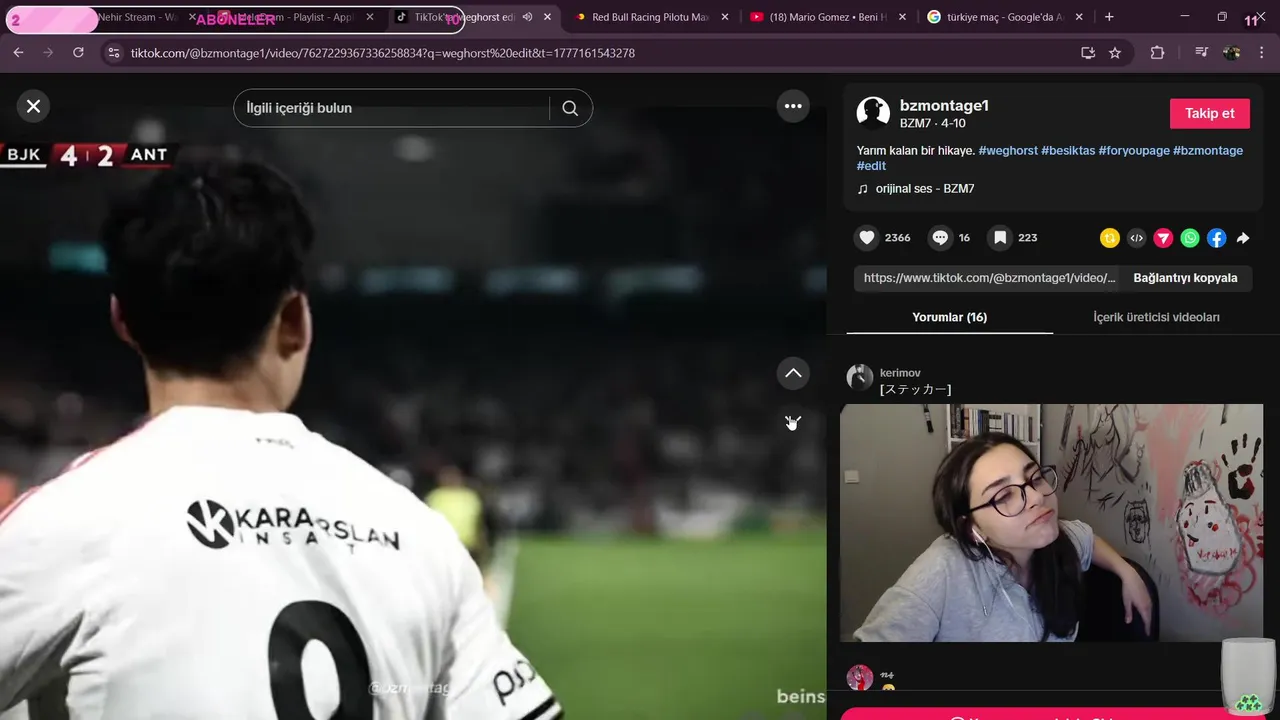Open comments via the speech bubble icon

click(940, 238)
